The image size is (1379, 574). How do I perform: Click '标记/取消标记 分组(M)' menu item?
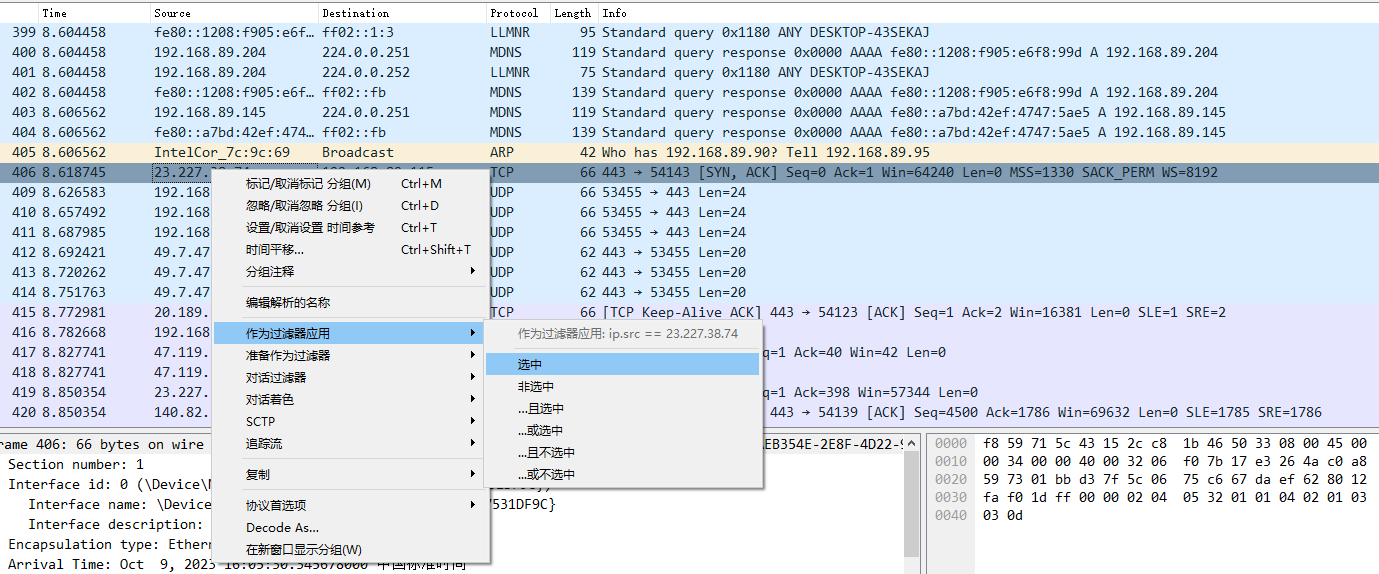coord(308,184)
